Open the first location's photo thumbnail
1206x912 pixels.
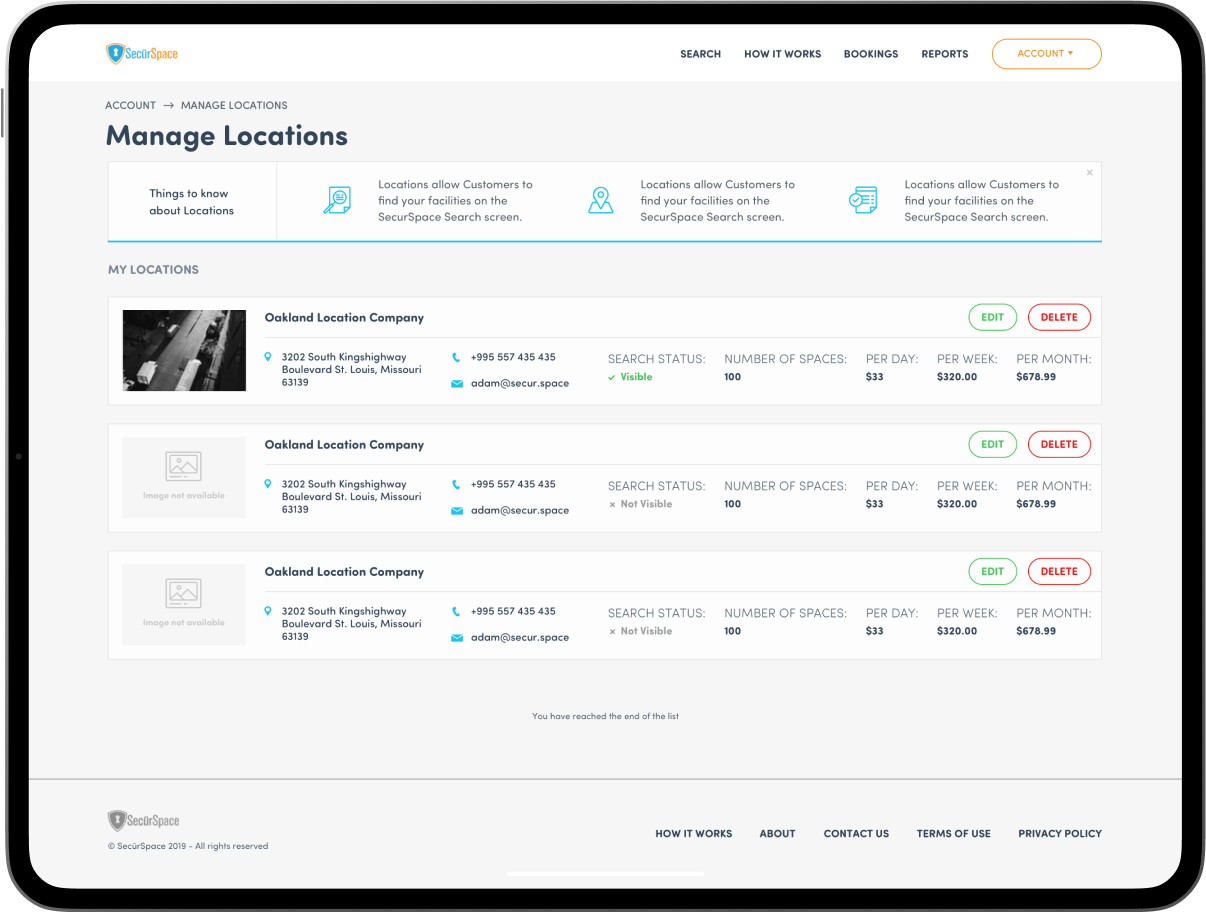pos(184,350)
